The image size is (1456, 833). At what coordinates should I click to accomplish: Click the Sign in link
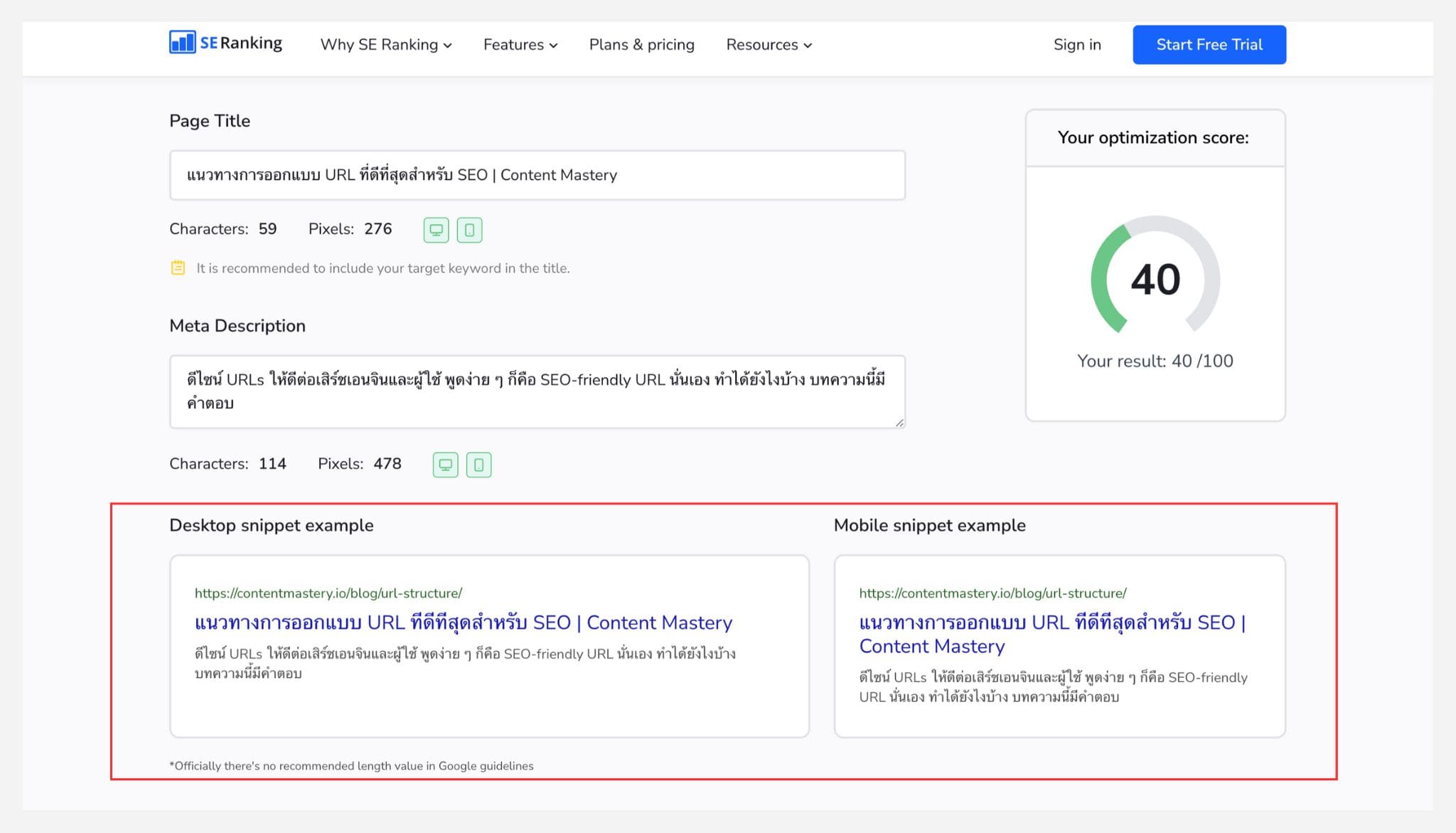[x=1077, y=45]
